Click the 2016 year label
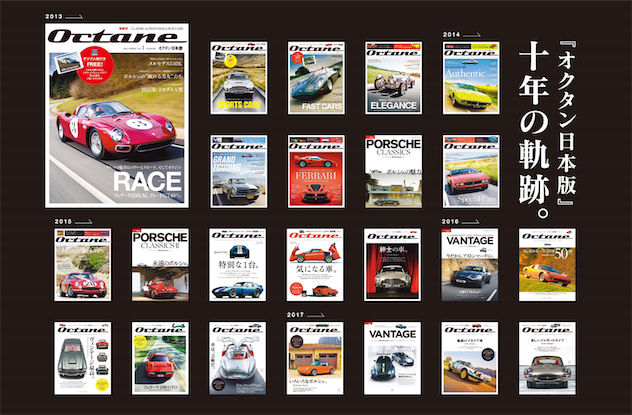Viewport: 632px width, 415px height. click(x=450, y=222)
